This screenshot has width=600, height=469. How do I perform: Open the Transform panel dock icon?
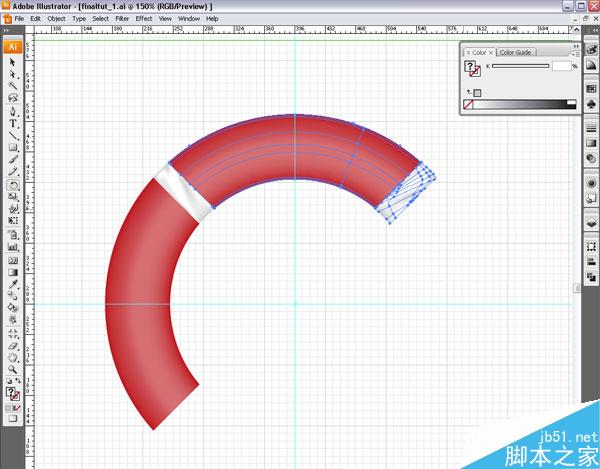point(591,247)
